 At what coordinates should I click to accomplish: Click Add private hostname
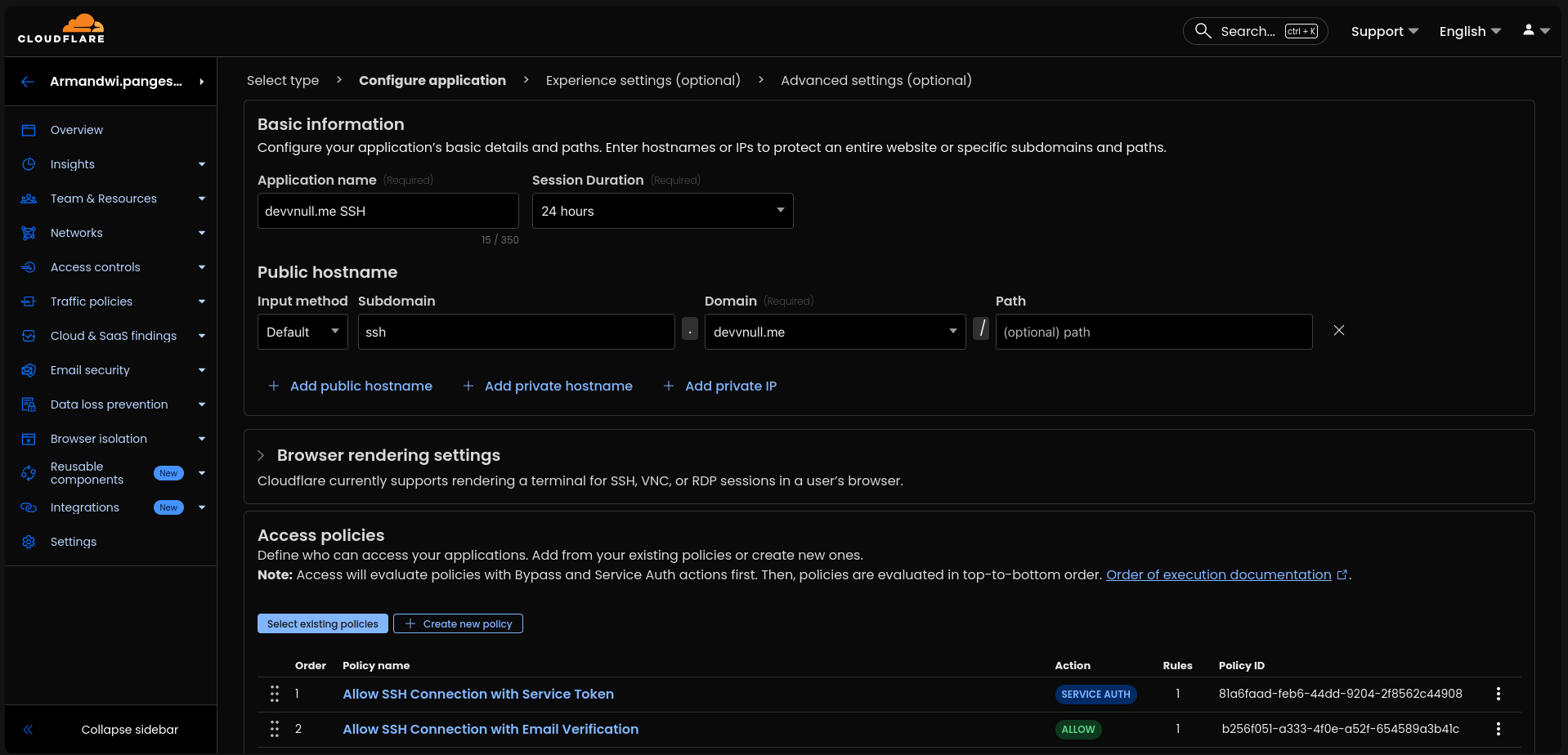(548, 386)
